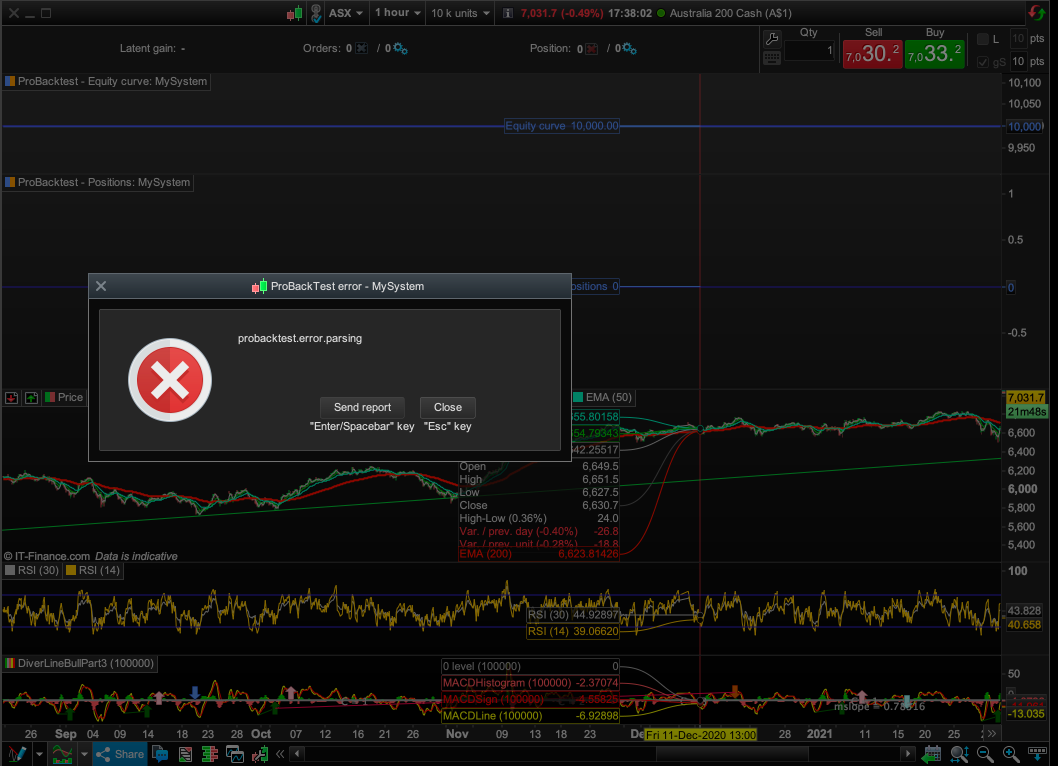Open orders settings gears icon
Screen dimensions: 1058x766
click(x=400, y=48)
